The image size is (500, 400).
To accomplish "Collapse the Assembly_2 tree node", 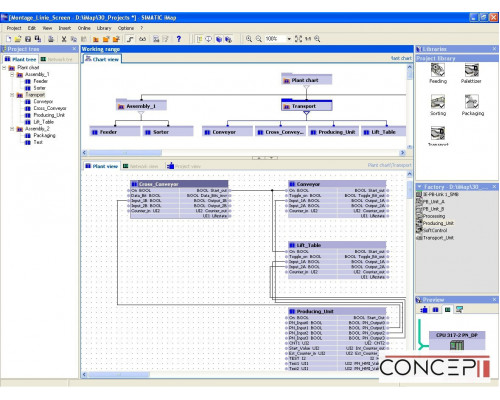I will [x=12, y=129].
